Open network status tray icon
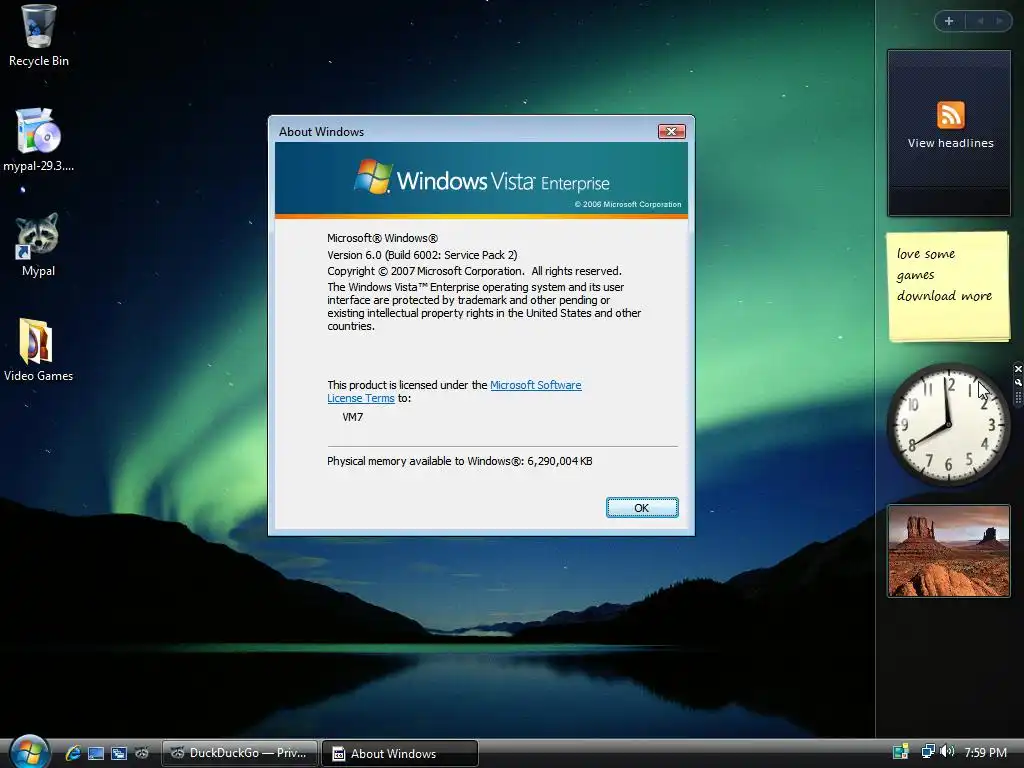 (x=927, y=752)
